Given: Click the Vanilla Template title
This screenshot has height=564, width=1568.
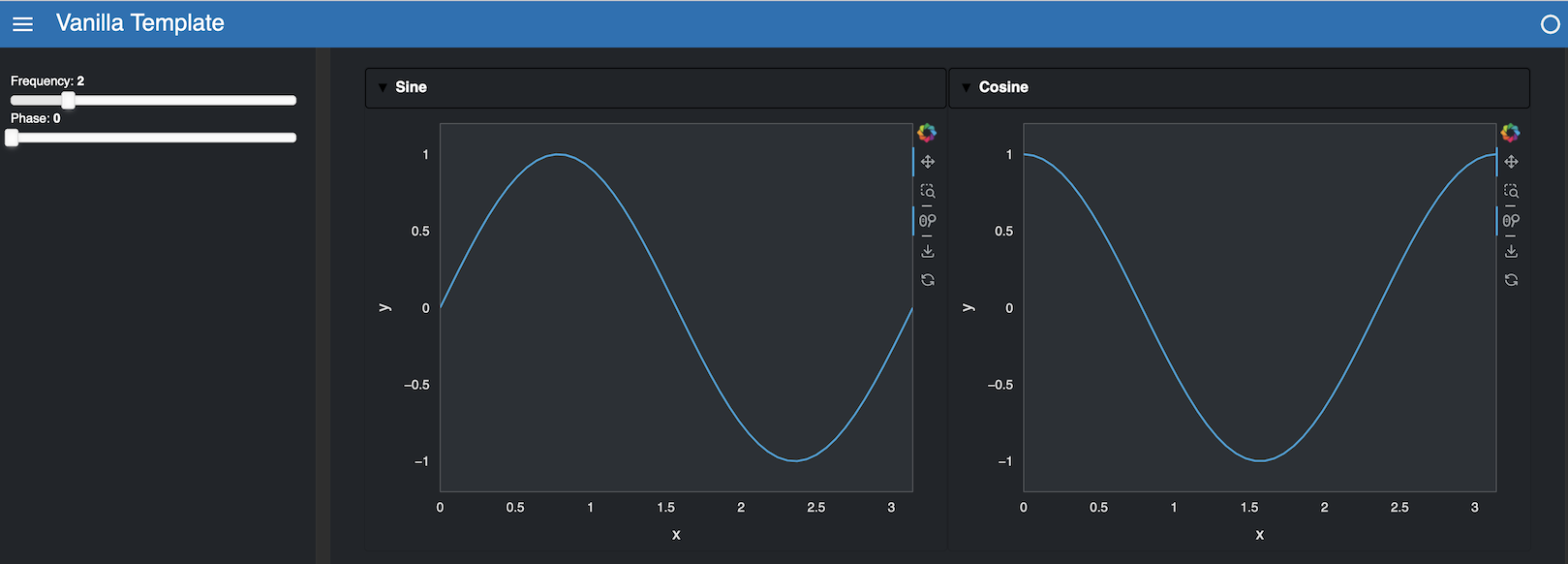Looking at the screenshot, I should [x=140, y=23].
